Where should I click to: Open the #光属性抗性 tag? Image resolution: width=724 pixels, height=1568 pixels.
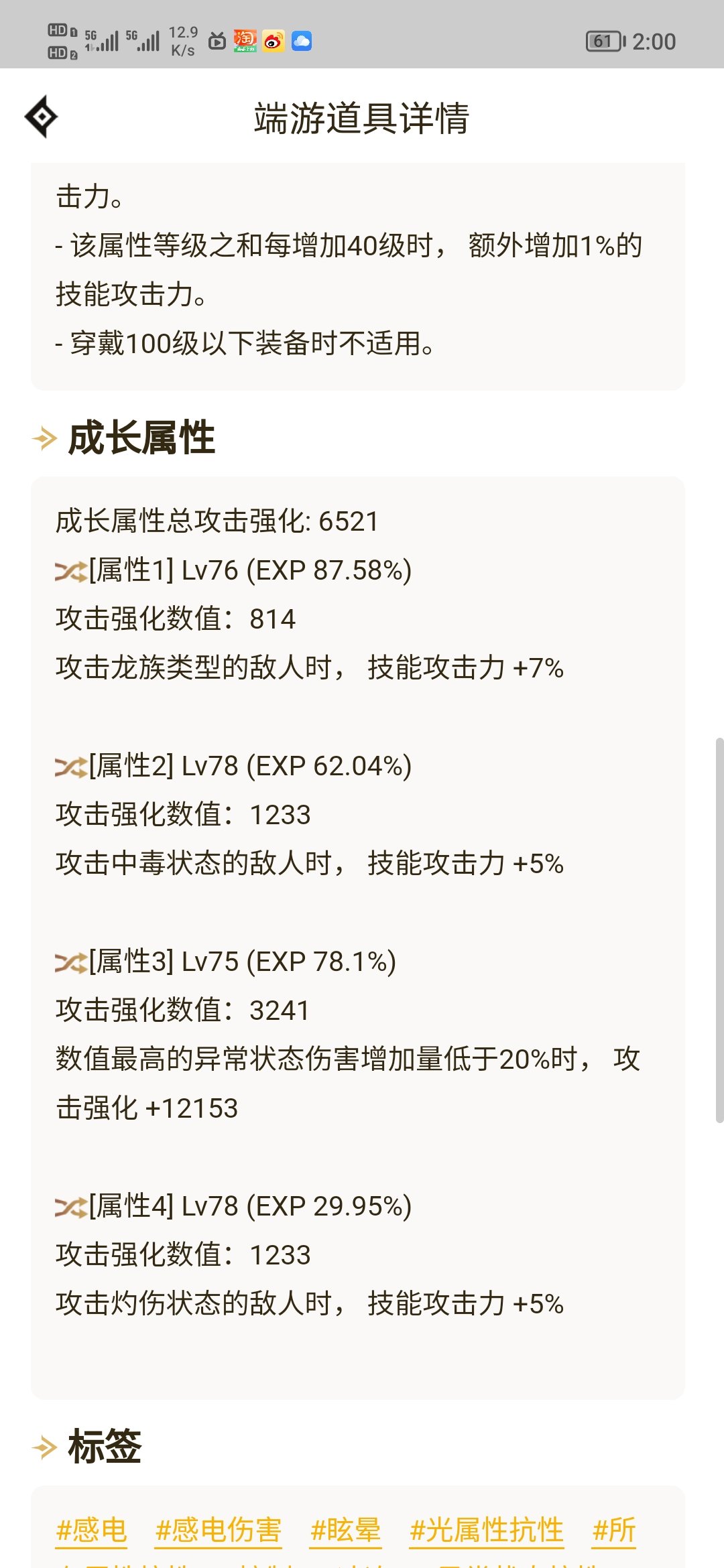[x=487, y=1530]
